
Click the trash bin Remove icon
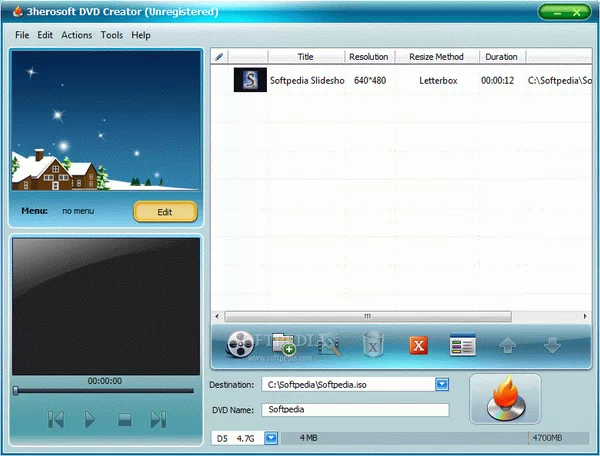(x=372, y=345)
